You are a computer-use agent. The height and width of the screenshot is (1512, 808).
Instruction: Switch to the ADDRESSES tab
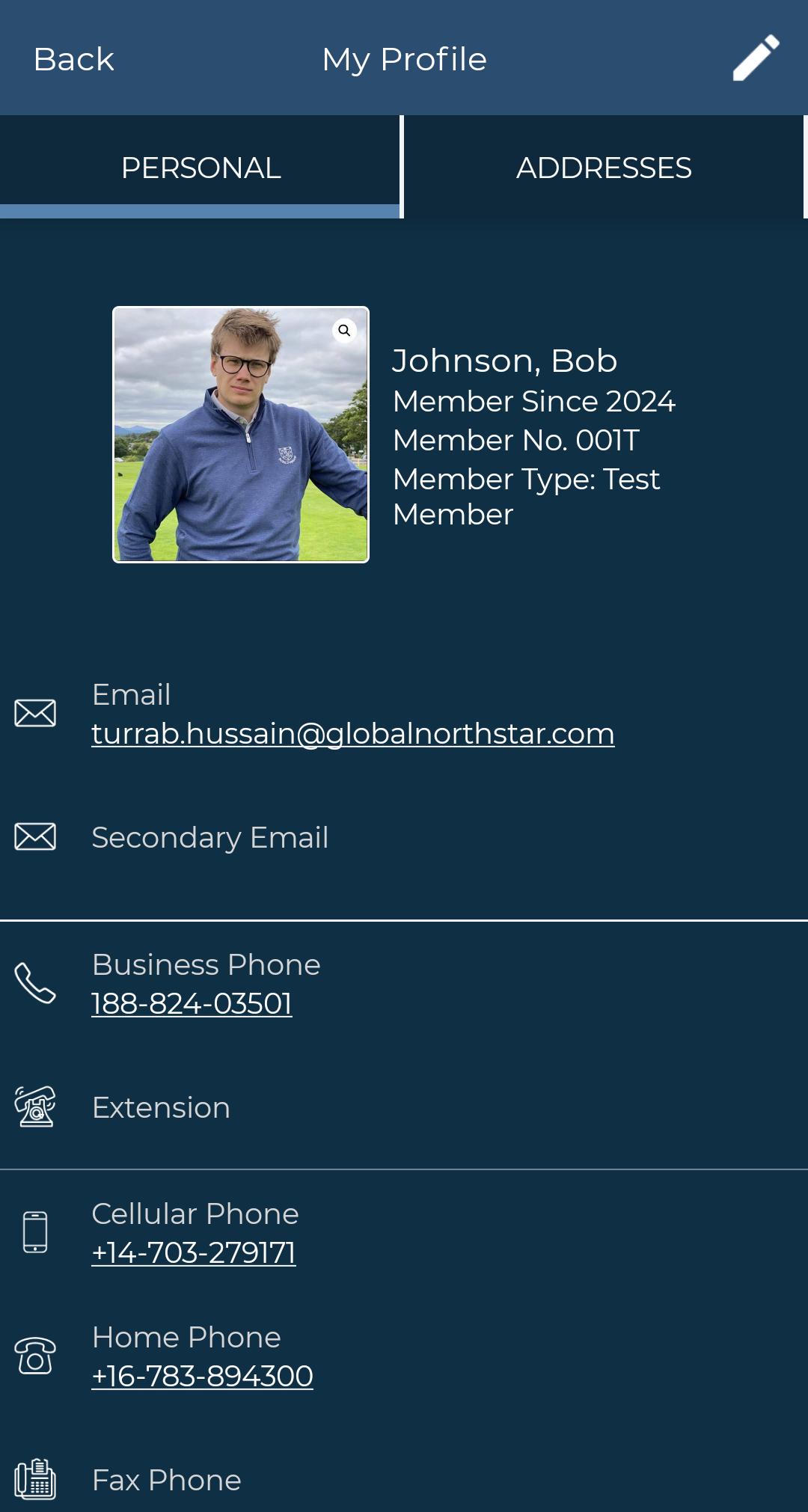604,167
